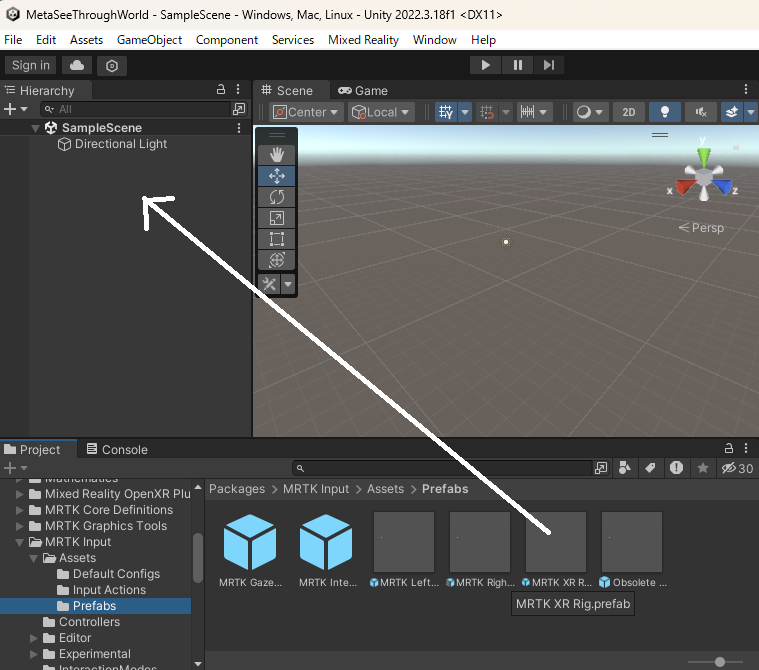The width and height of the screenshot is (759, 670).
Task: Toggle hidden packages visibility count
Action: pos(737,468)
